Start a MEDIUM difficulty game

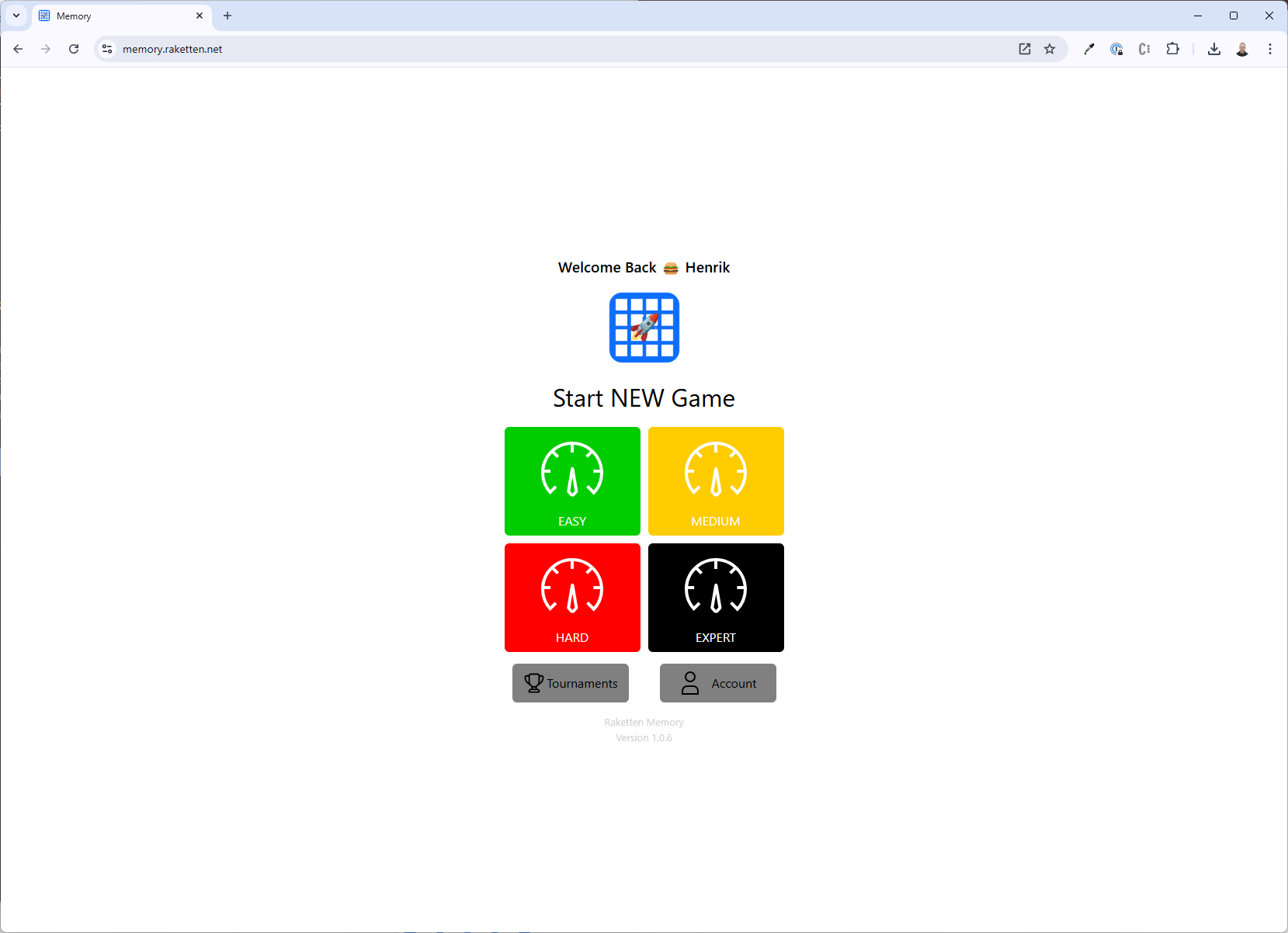[x=716, y=481]
